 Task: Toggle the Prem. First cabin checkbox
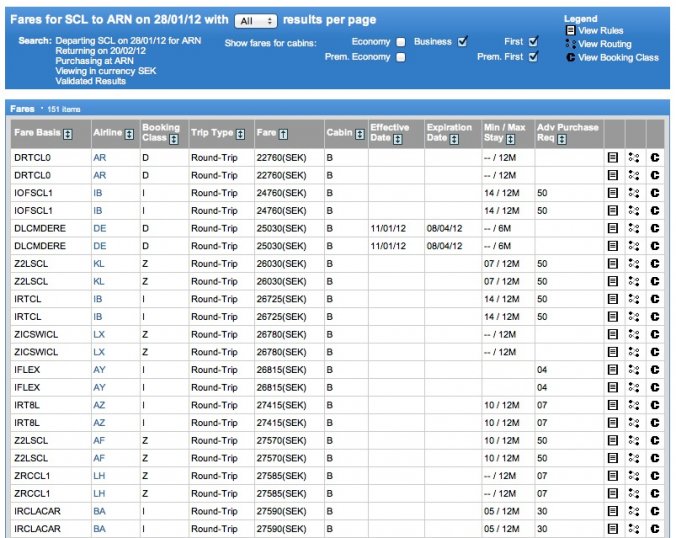(534, 57)
